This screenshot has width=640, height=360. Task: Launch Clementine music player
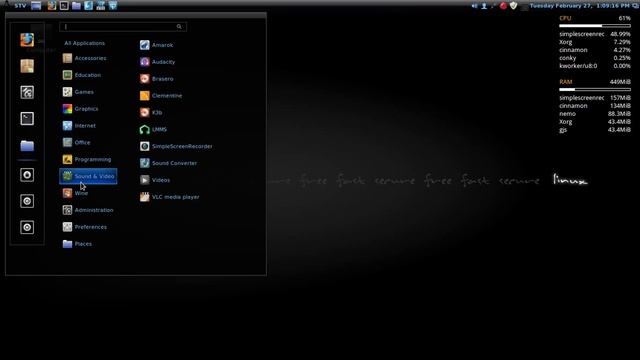tap(161, 96)
